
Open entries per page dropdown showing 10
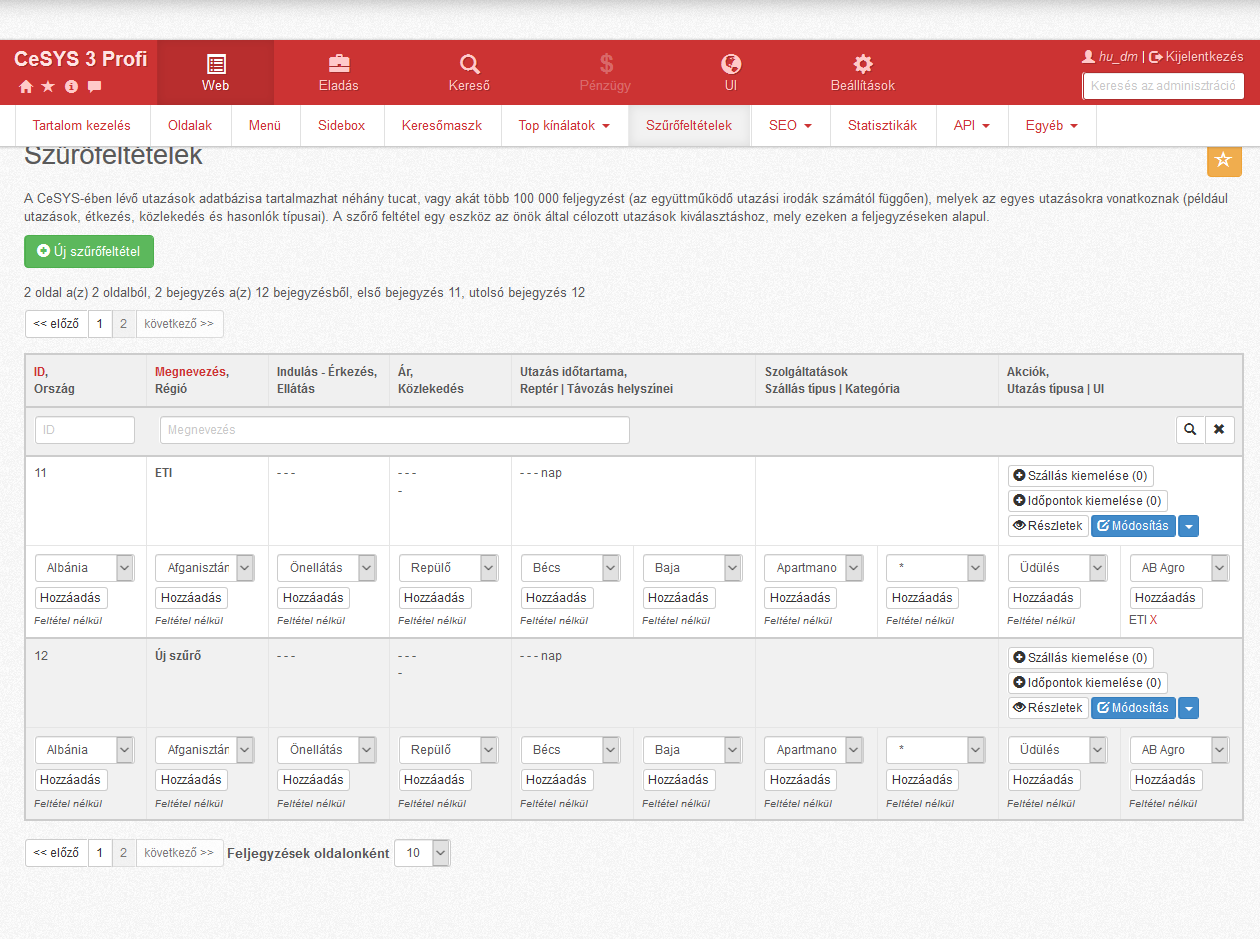coord(422,853)
